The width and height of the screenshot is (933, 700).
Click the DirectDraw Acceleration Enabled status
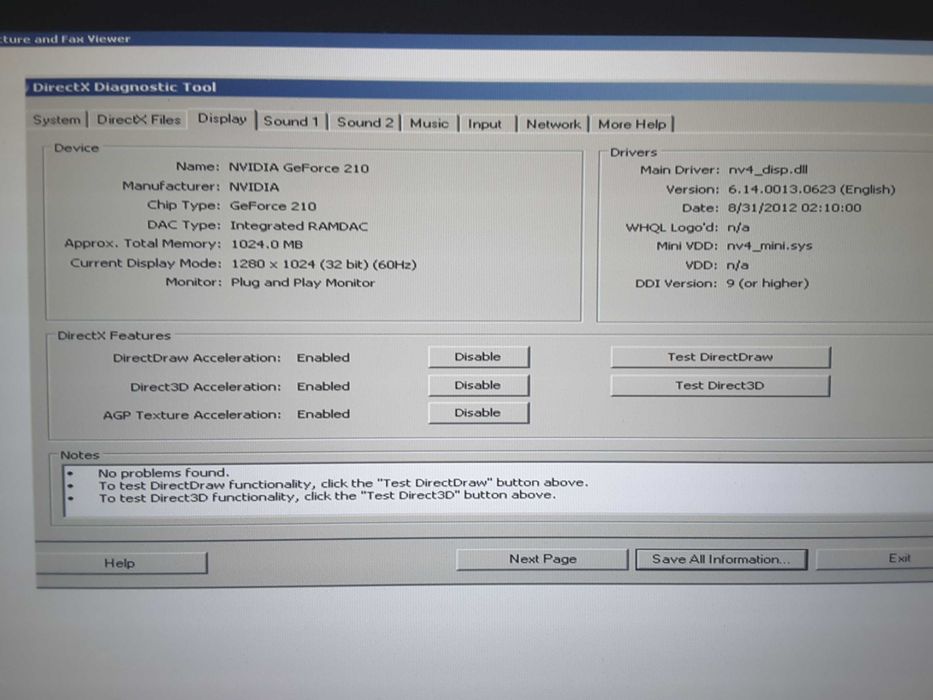coord(323,358)
